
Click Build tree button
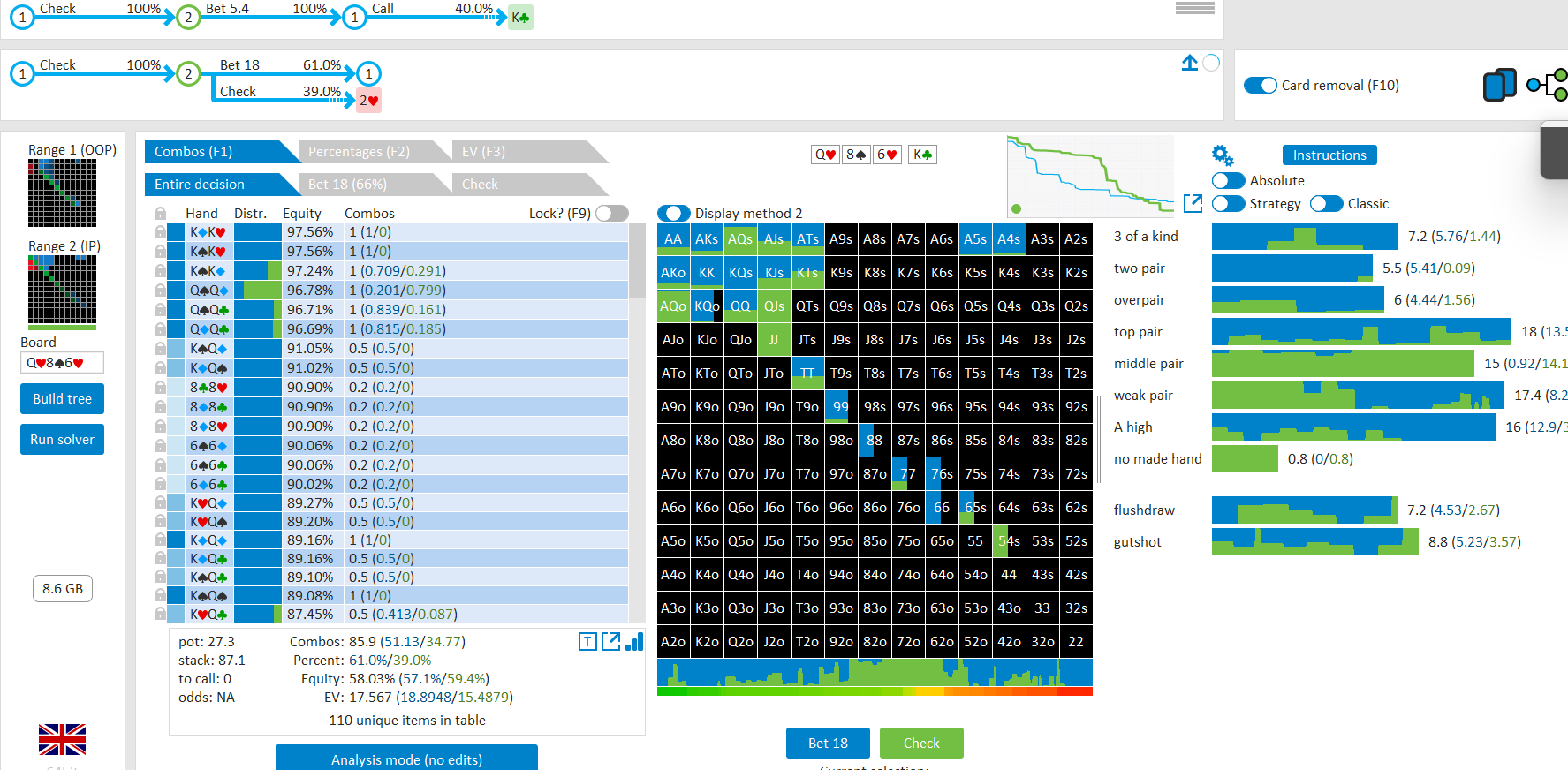(62, 398)
